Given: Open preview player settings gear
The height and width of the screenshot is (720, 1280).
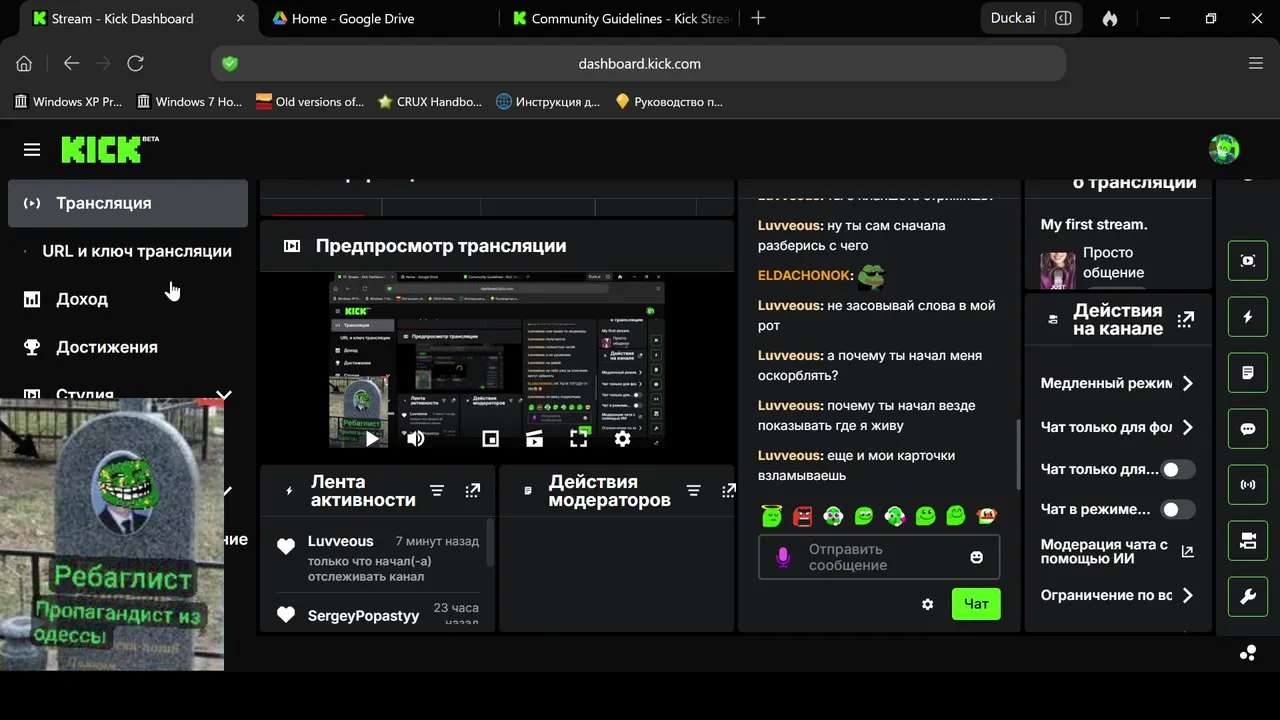Looking at the screenshot, I should click(x=622, y=438).
